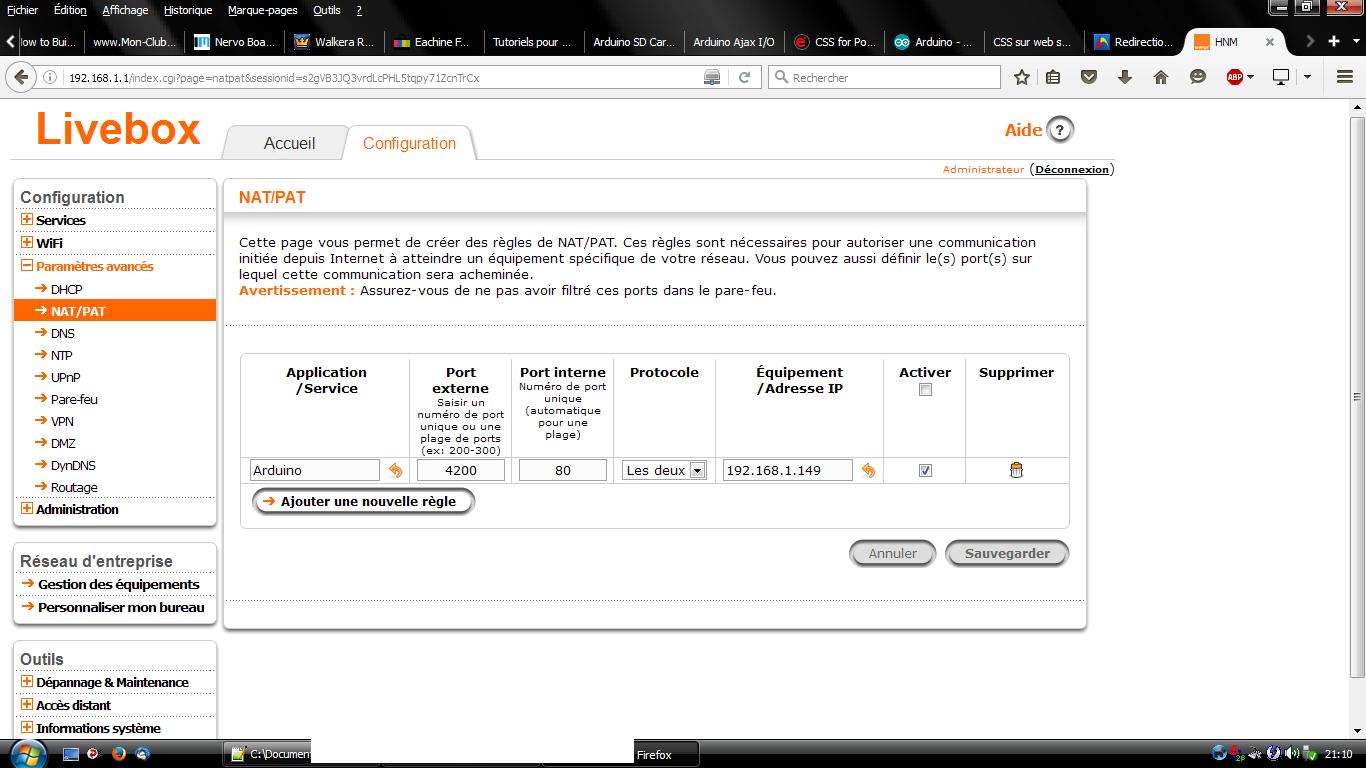This screenshot has height=768, width=1366.
Task: Click Show Desktop icon in quick launch
Action: 70,754
